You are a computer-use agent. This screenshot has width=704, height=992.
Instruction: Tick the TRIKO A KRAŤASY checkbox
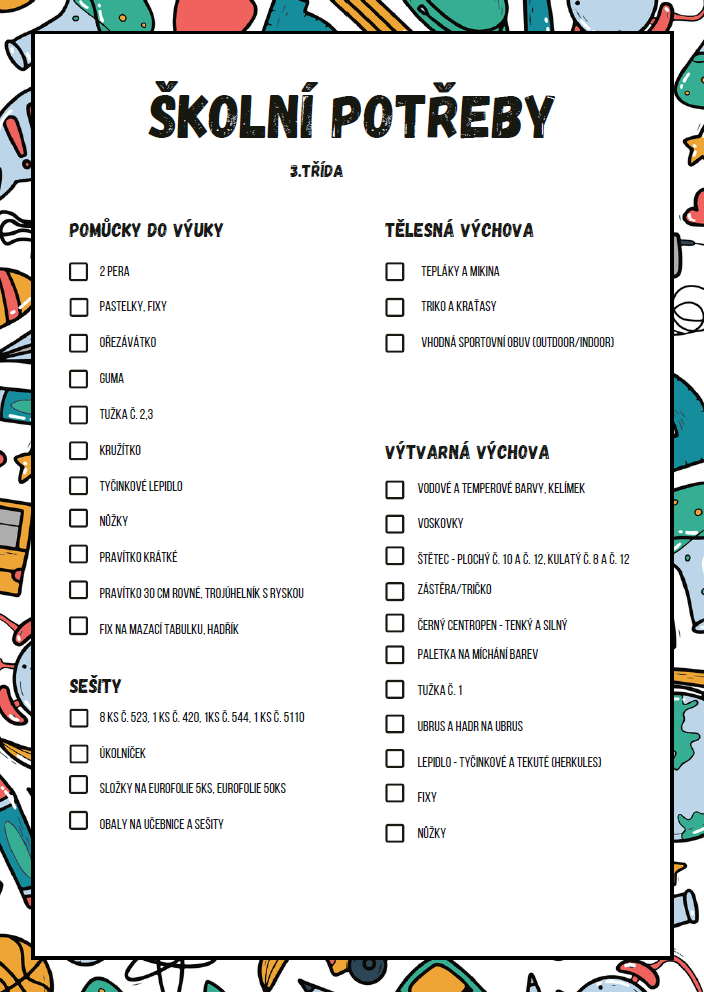click(x=395, y=307)
